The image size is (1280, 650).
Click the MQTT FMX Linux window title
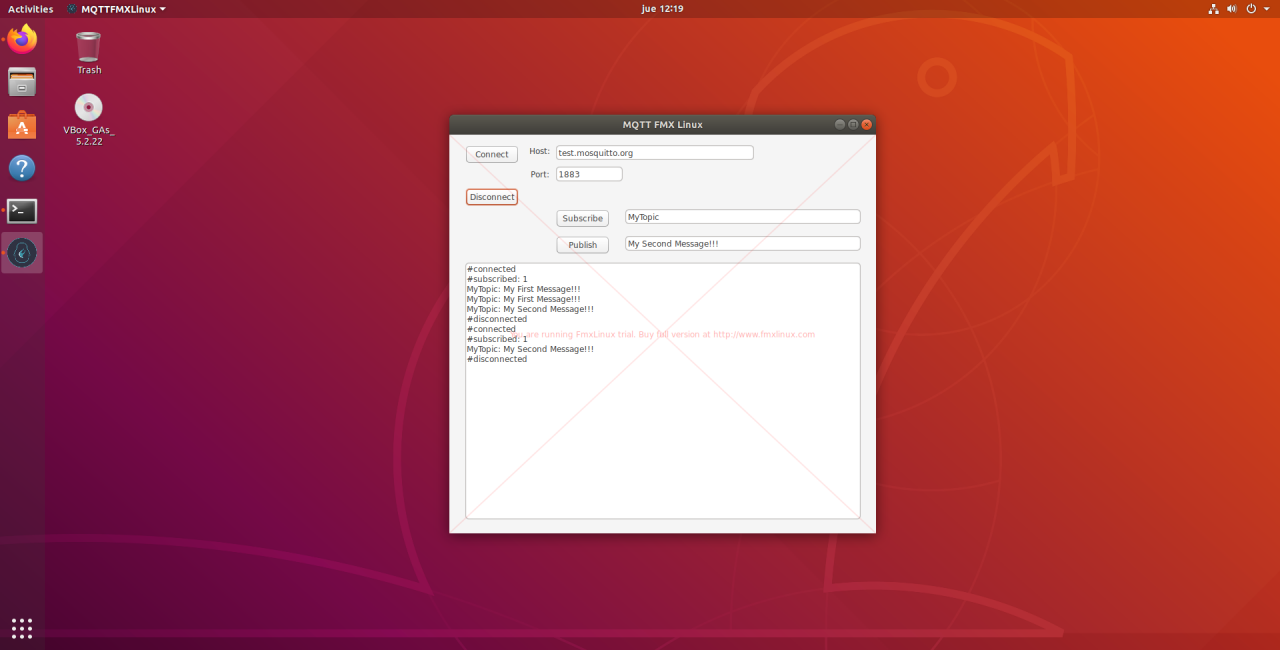tap(663, 125)
